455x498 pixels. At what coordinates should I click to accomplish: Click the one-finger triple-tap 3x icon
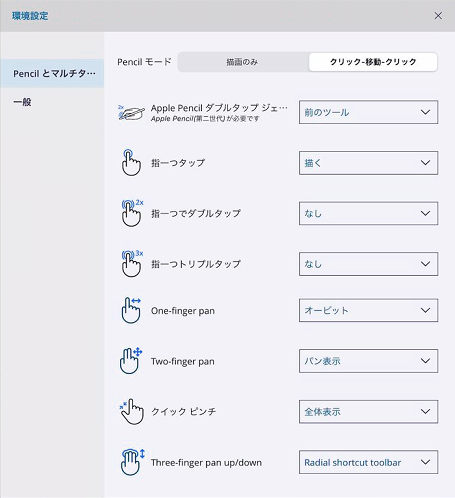coord(132,264)
